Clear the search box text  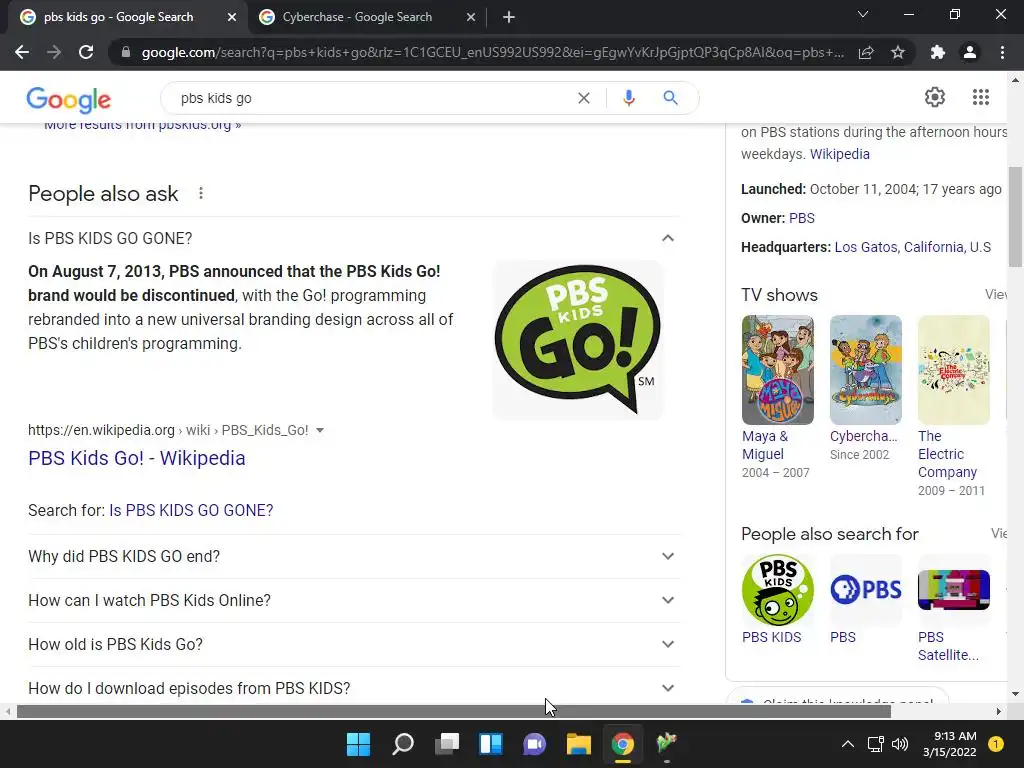[x=584, y=98]
